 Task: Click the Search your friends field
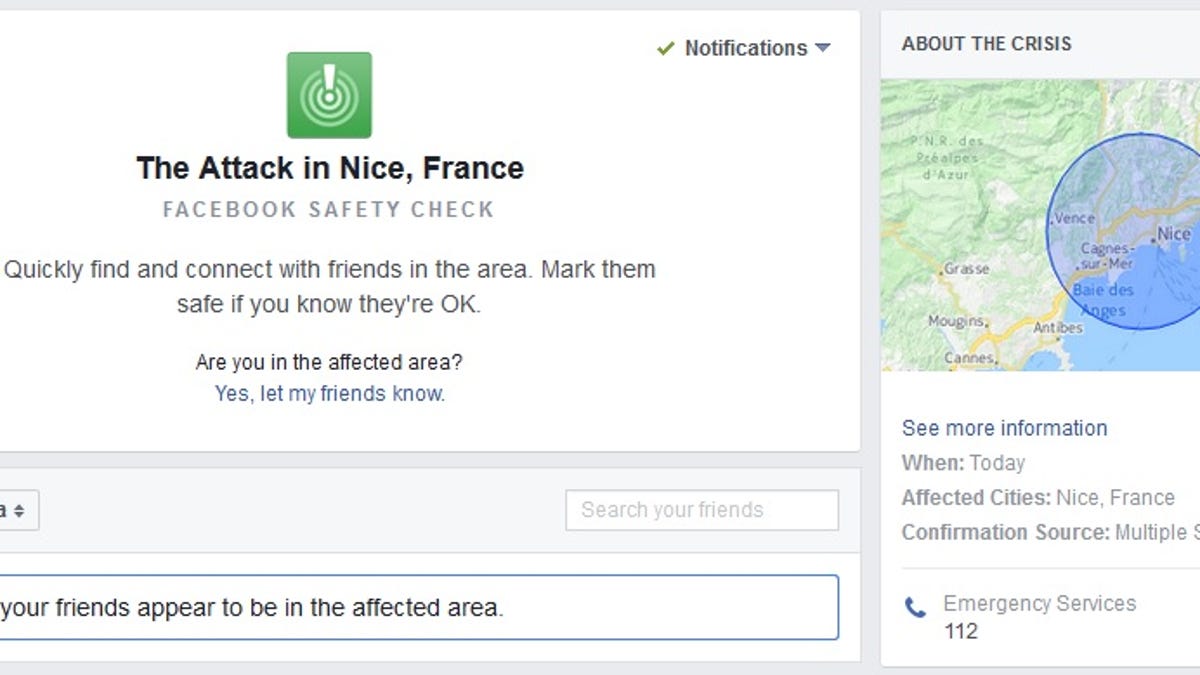pyautogui.click(x=701, y=510)
